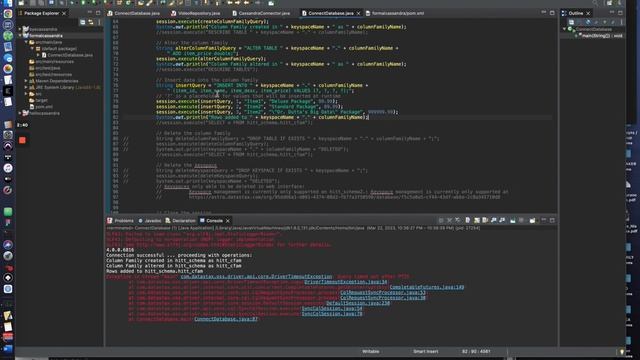The width and height of the screenshot is (640, 360).
Task: Click Open Console icon in console toolbar
Action: coord(532,220)
